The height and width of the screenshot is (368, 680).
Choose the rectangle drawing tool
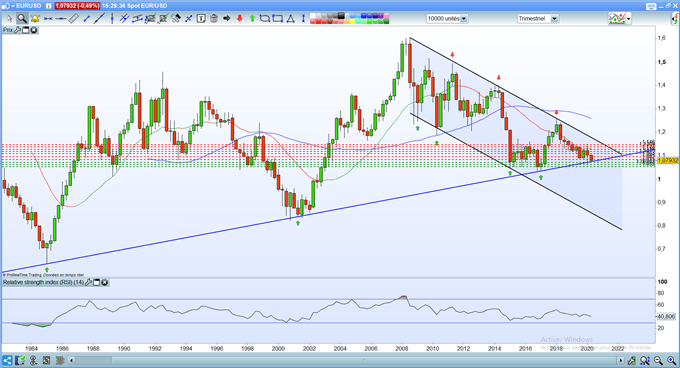coord(278,19)
